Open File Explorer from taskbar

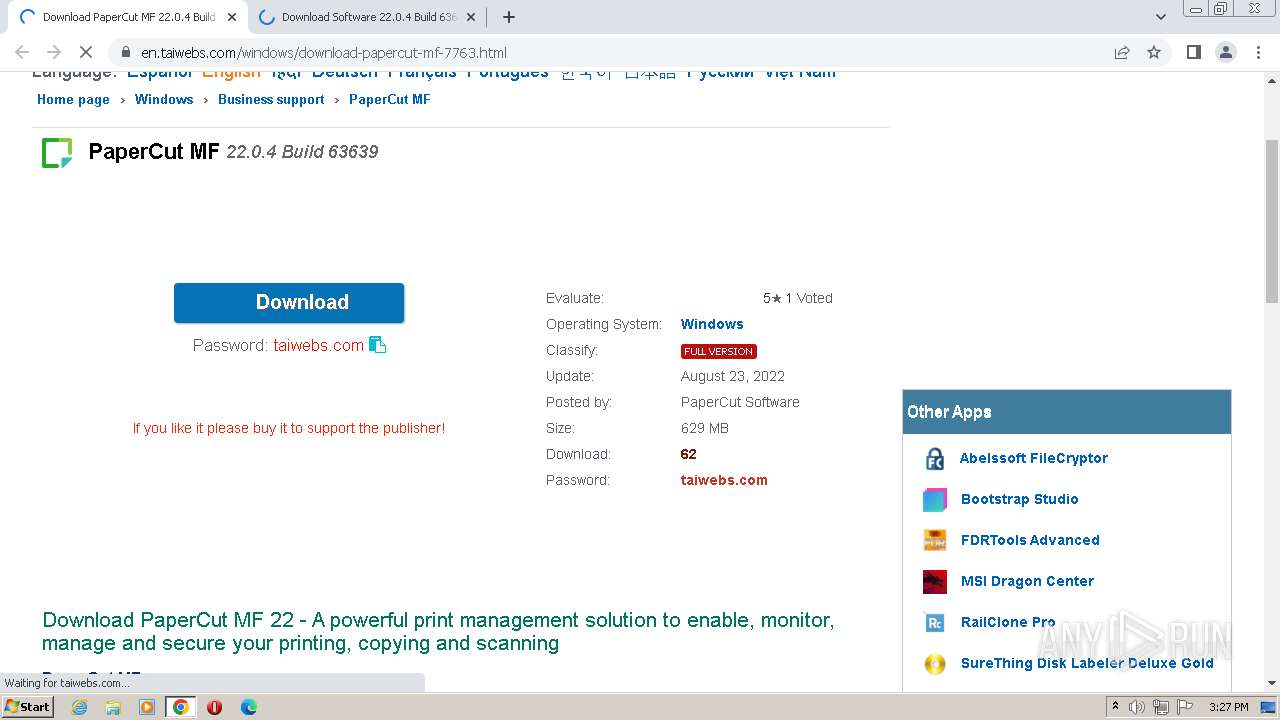pos(113,707)
